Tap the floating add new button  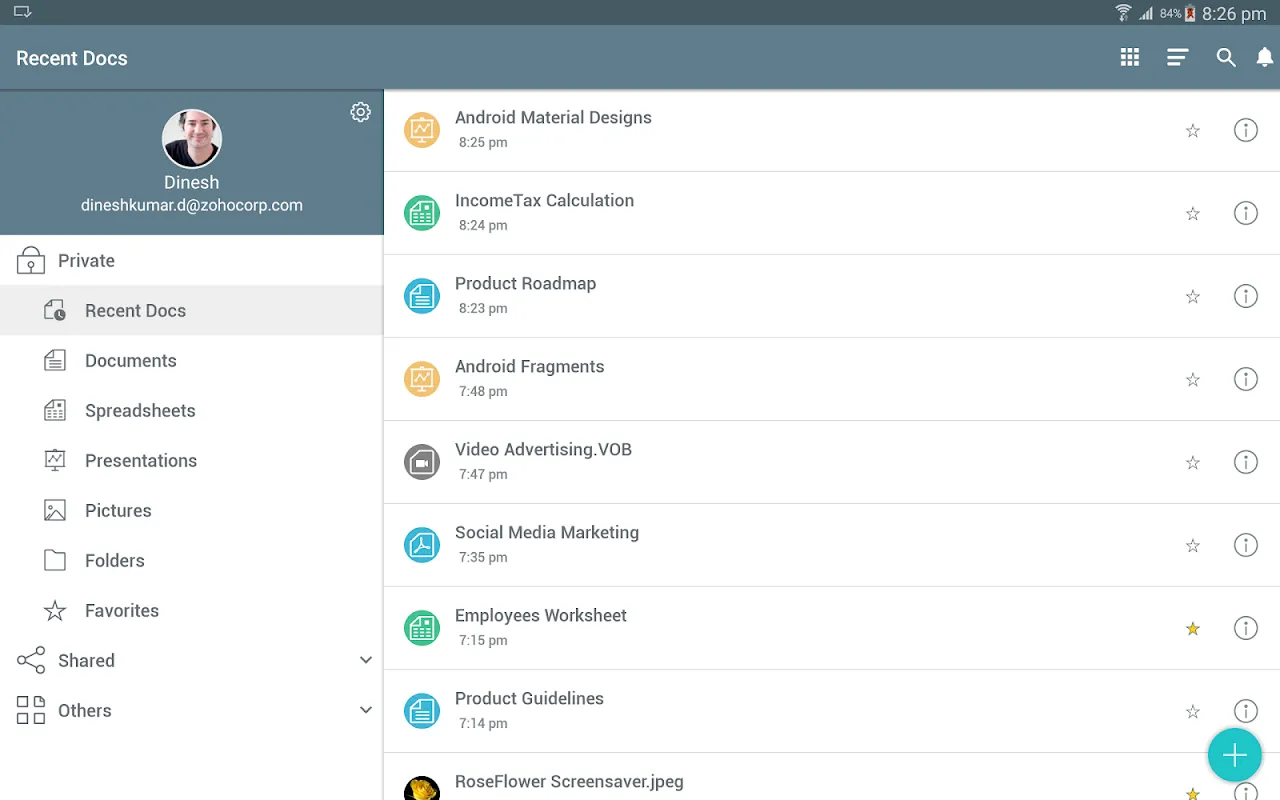tap(1234, 755)
